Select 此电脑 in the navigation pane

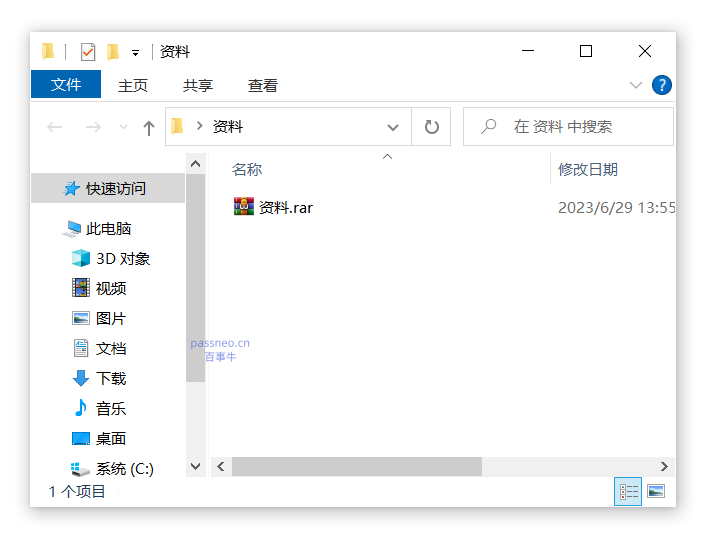(109, 229)
